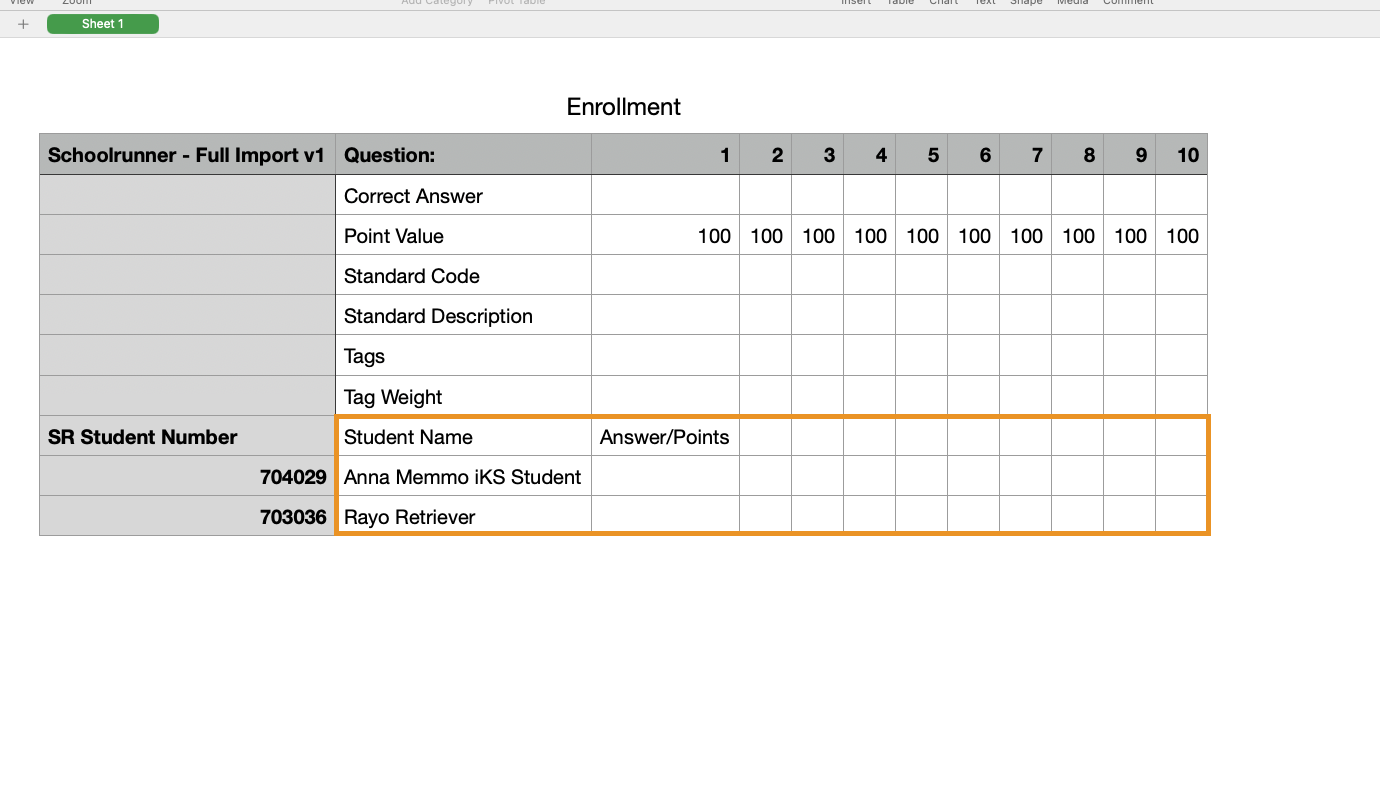Click the Standard Description label cell

click(x=464, y=315)
